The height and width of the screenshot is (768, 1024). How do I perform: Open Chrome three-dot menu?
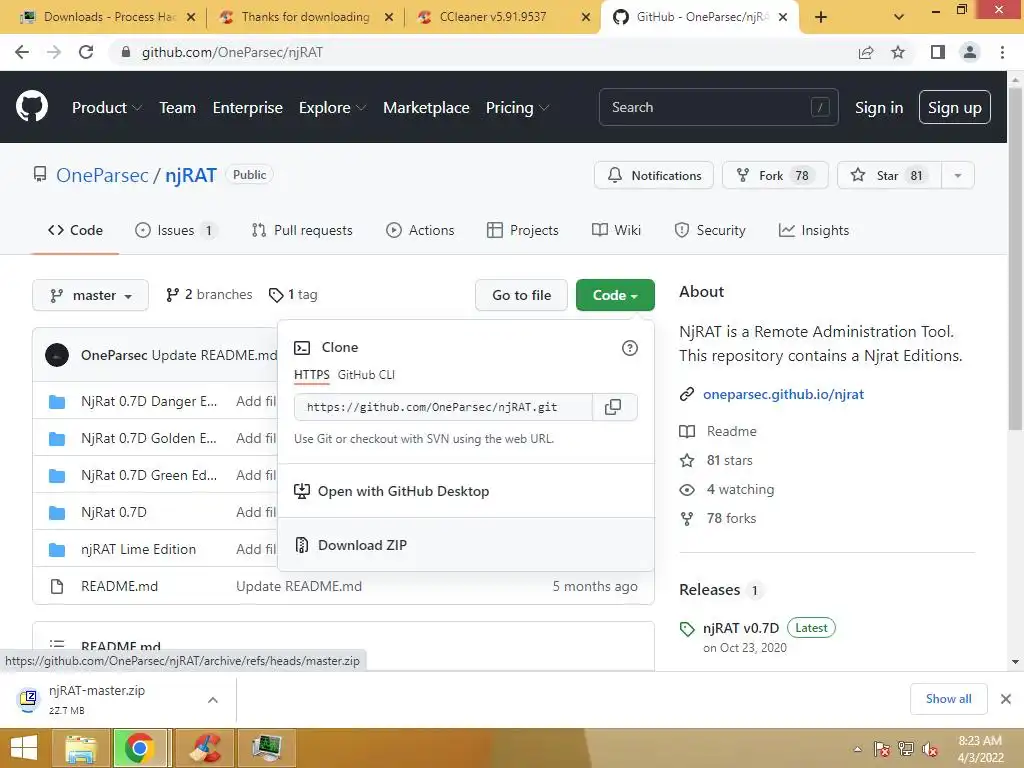click(1002, 52)
